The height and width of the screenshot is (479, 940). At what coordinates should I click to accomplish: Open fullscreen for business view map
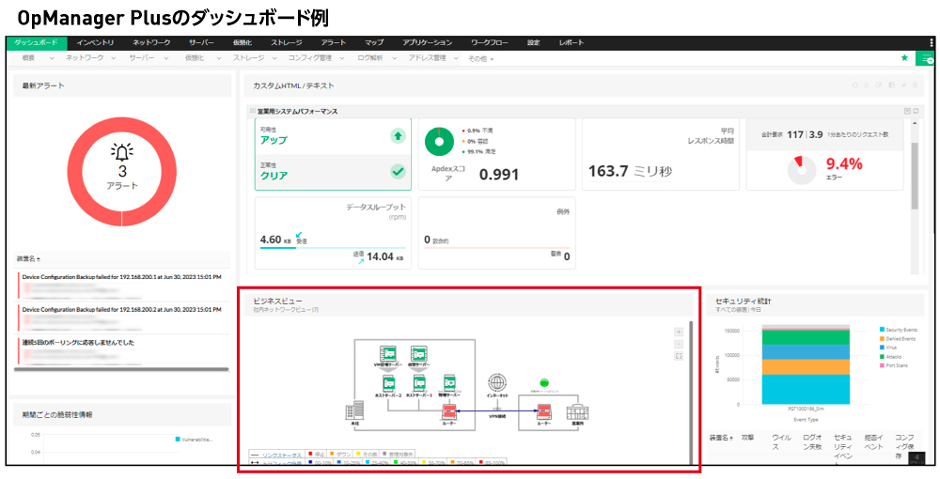pyautogui.click(x=679, y=356)
